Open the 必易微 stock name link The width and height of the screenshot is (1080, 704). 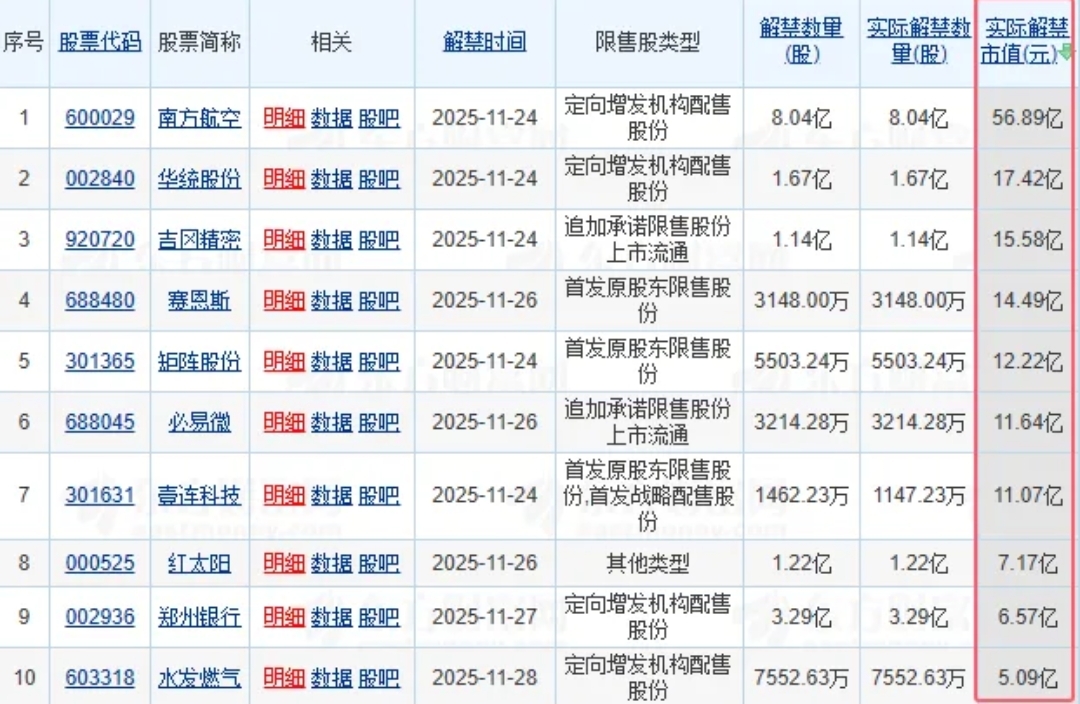coord(200,422)
